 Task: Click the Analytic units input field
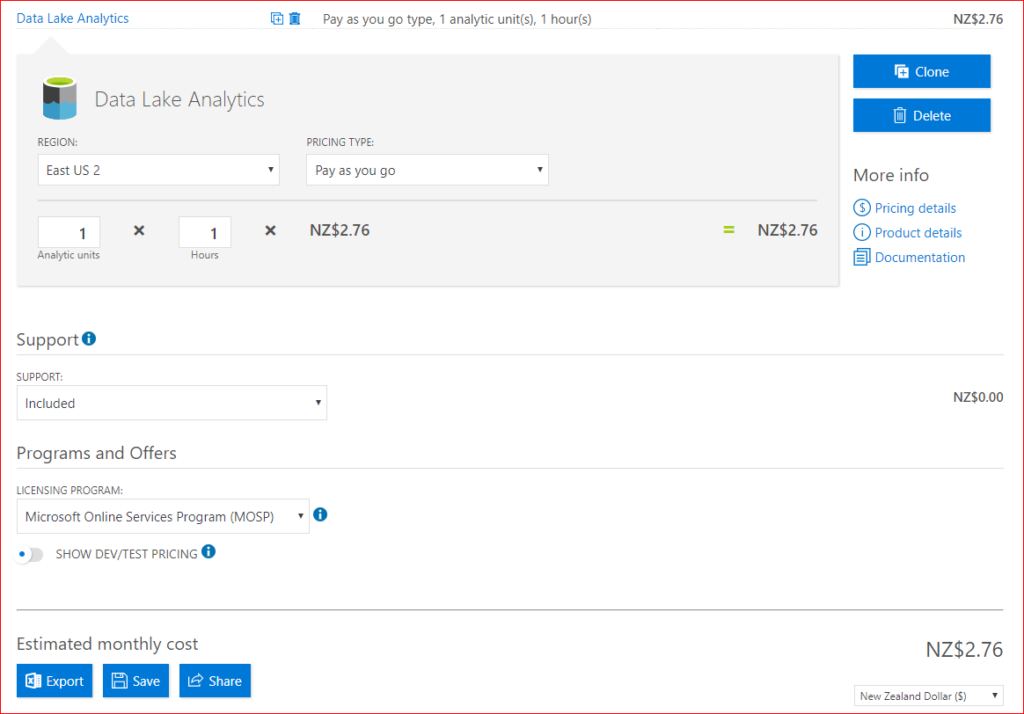(69, 232)
